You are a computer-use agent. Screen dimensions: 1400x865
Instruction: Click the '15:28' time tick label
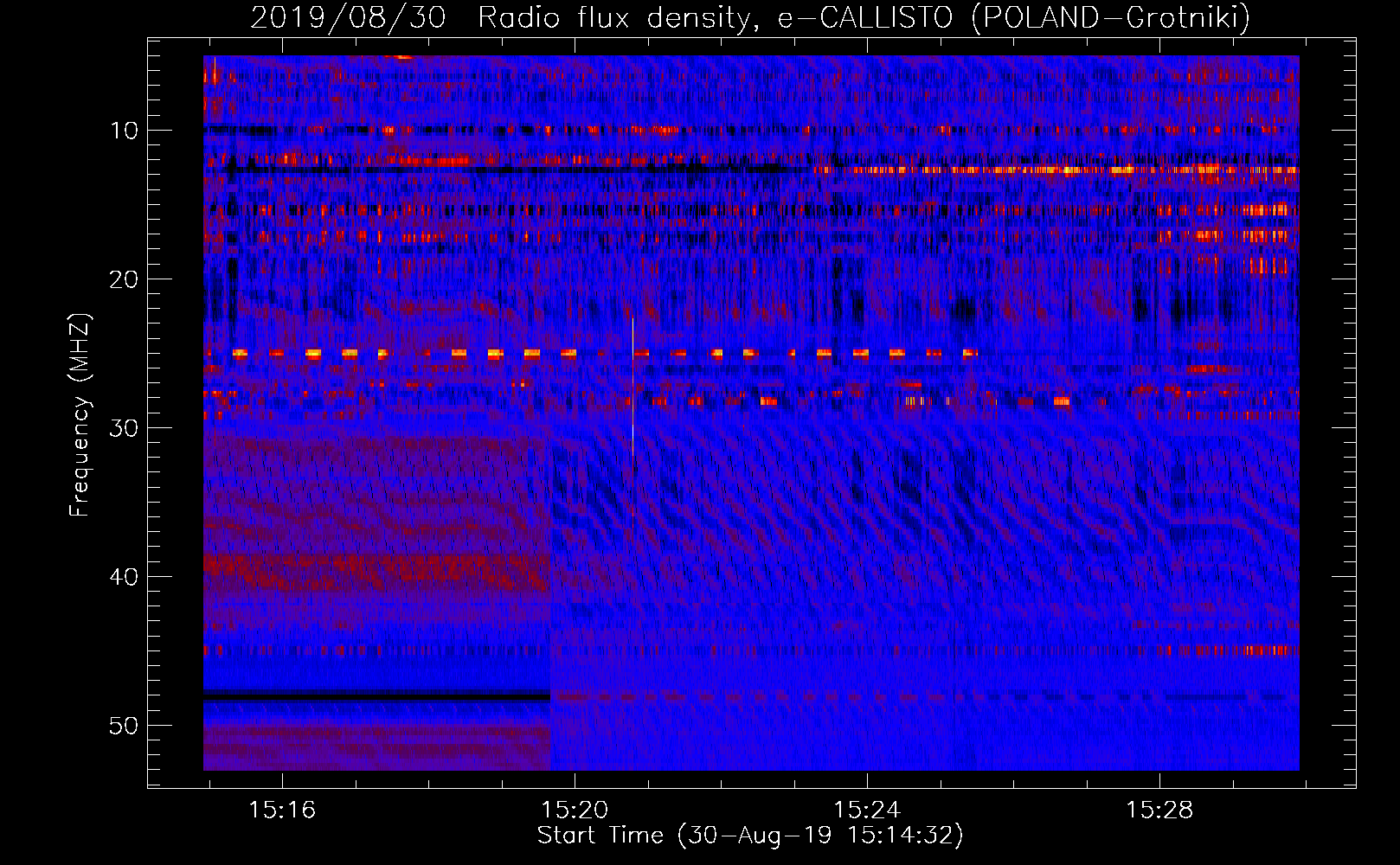pos(1159,810)
